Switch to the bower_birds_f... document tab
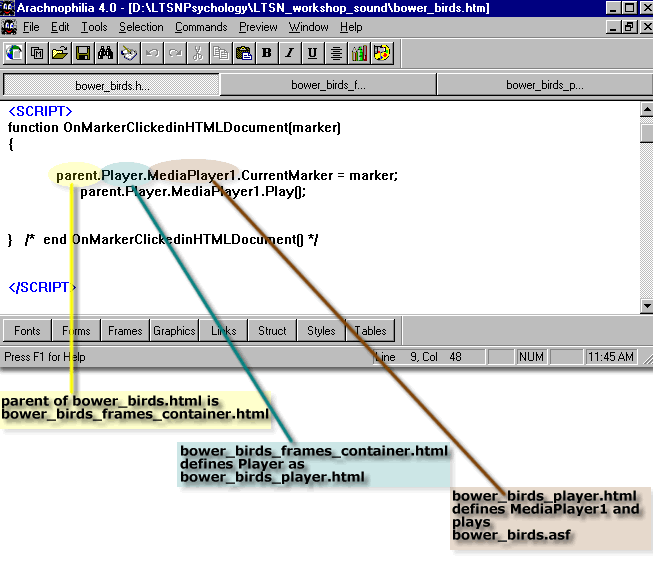The image size is (653, 562). click(328, 85)
